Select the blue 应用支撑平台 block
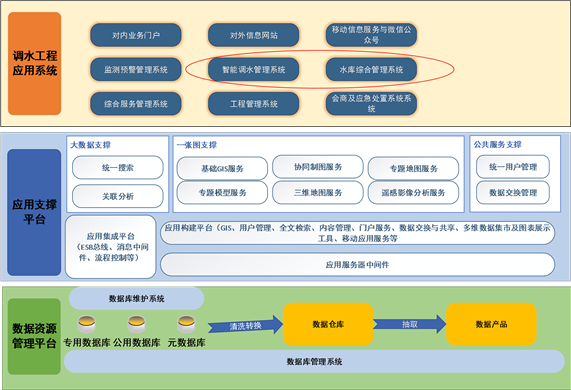The height and width of the screenshot is (390, 571). pyautogui.click(x=34, y=212)
